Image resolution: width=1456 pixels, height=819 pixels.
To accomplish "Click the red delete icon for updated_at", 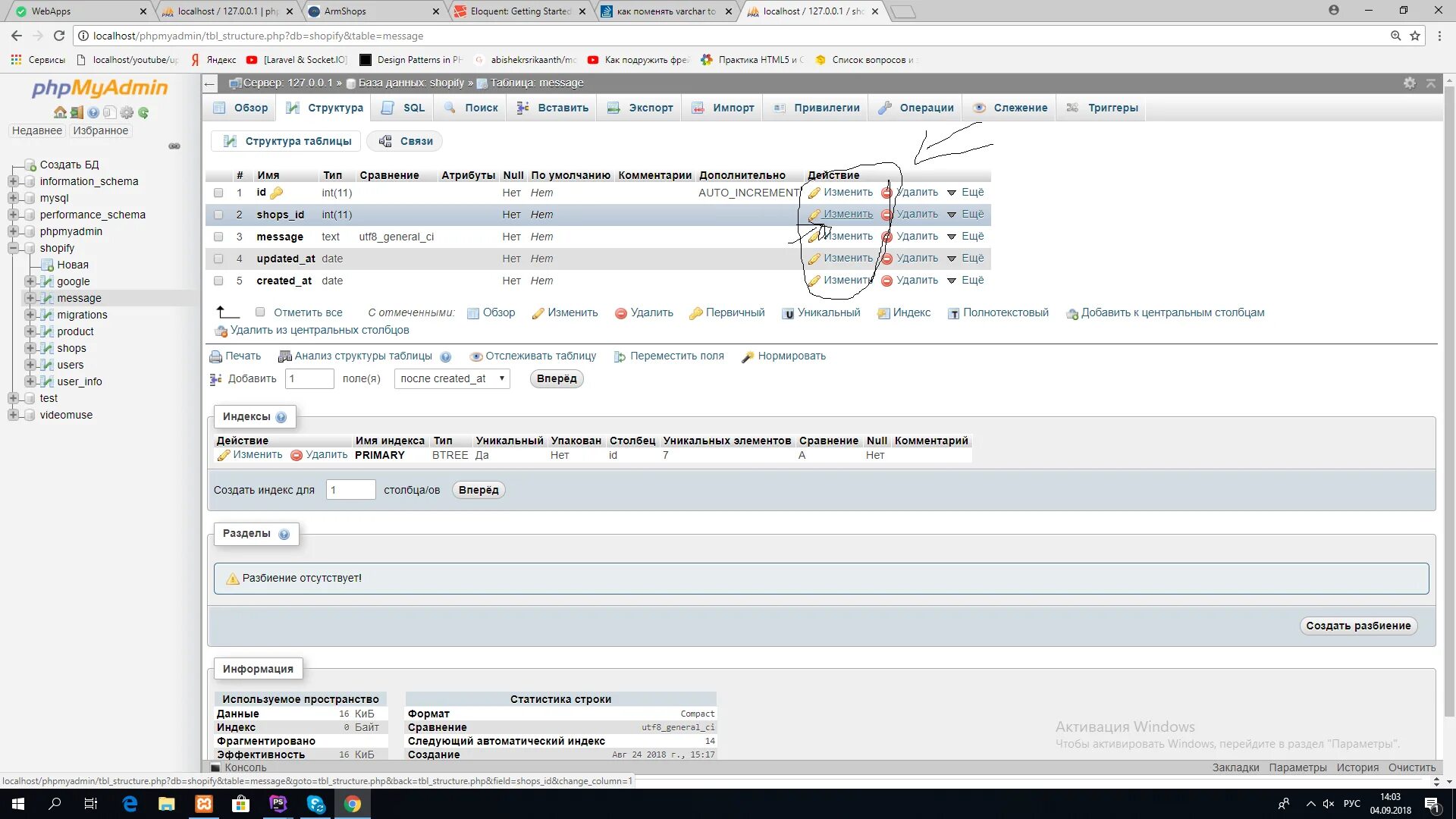I will 886,259.
